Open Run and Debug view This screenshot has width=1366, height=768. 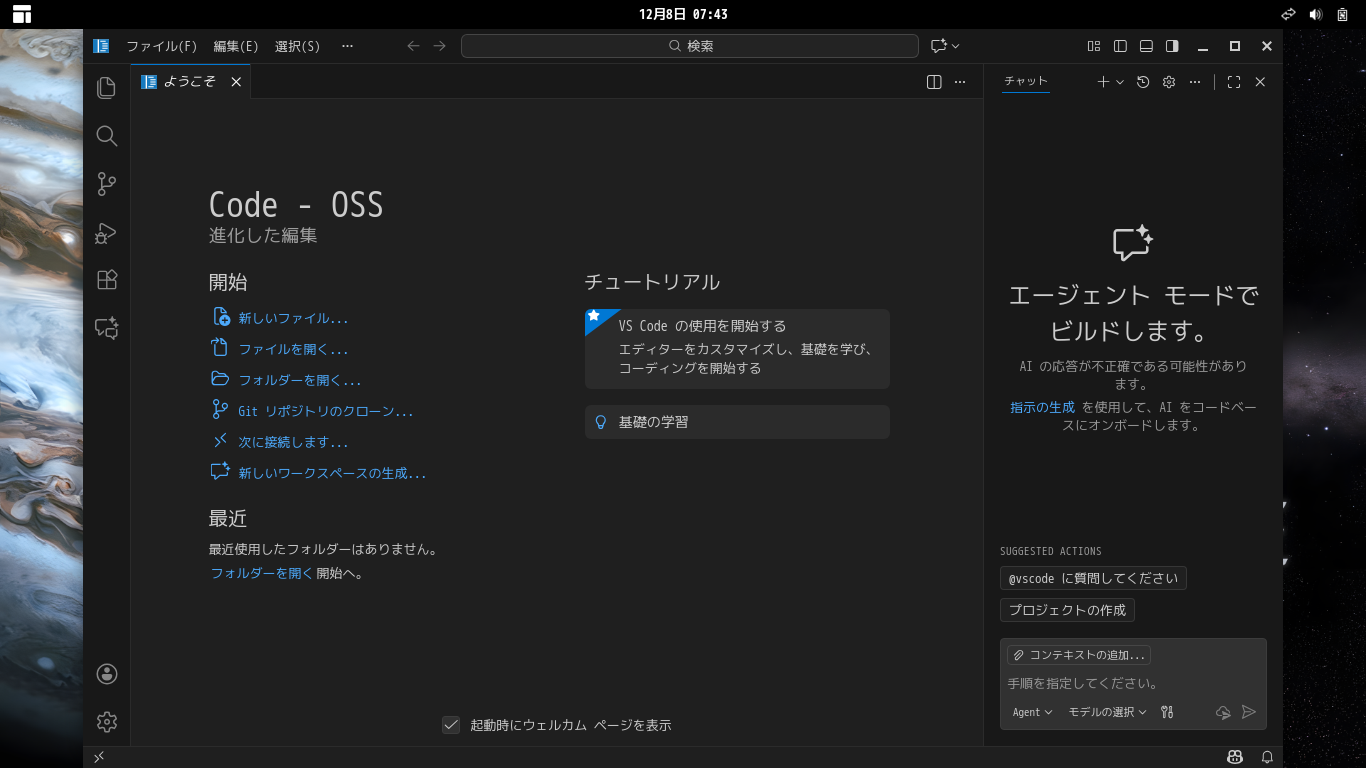(x=106, y=232)
